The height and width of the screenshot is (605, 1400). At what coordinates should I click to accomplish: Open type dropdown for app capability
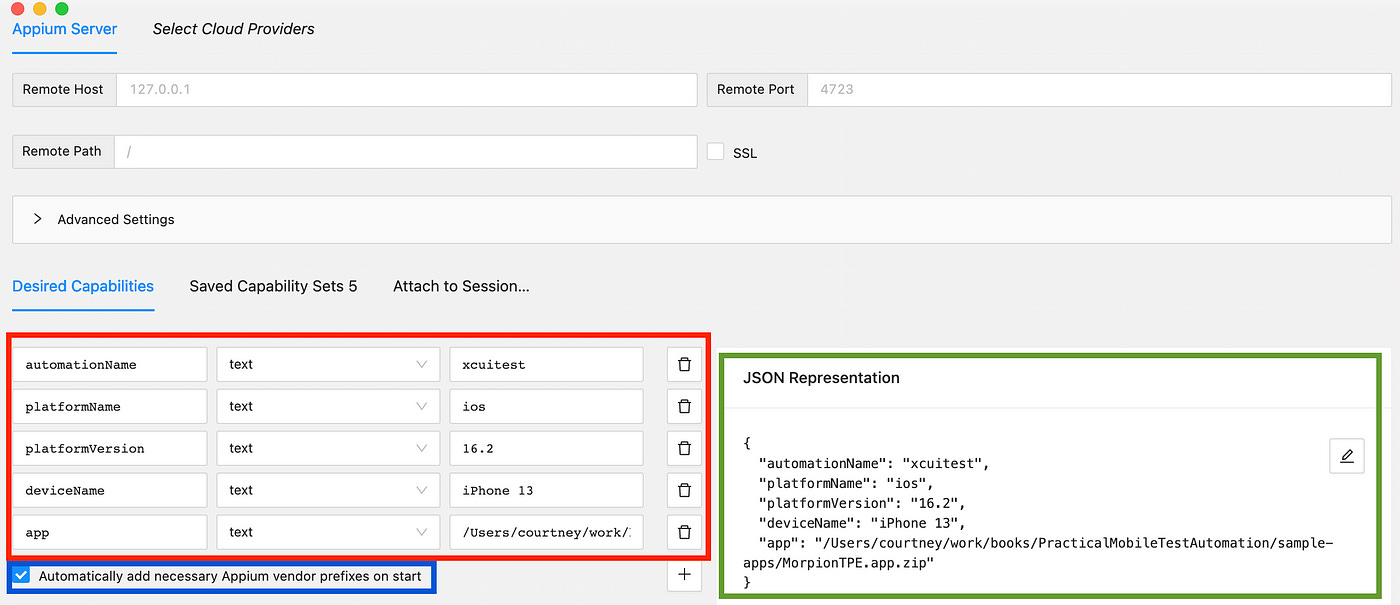tap(328, 533)
